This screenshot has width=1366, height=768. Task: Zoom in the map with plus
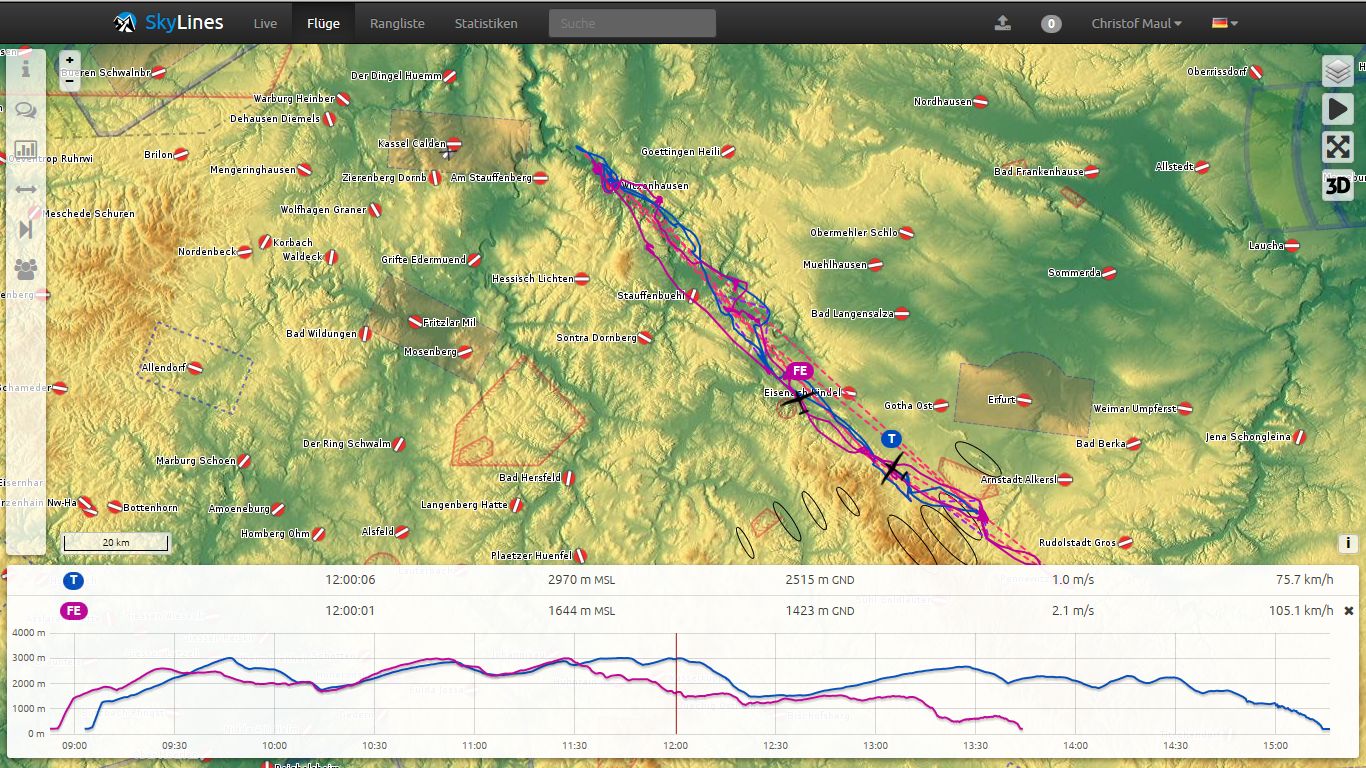tap(69, 60)
